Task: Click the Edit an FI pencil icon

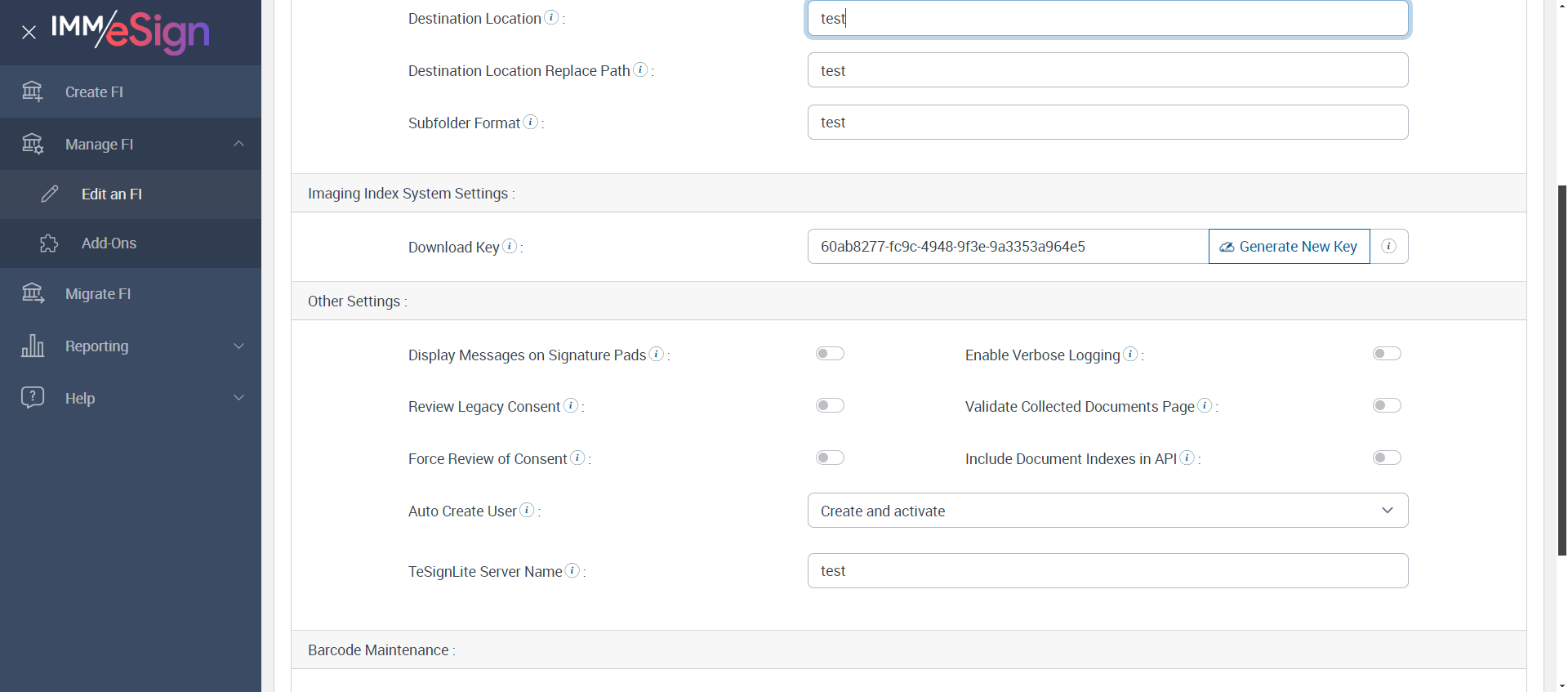Action: coord(50,194)
